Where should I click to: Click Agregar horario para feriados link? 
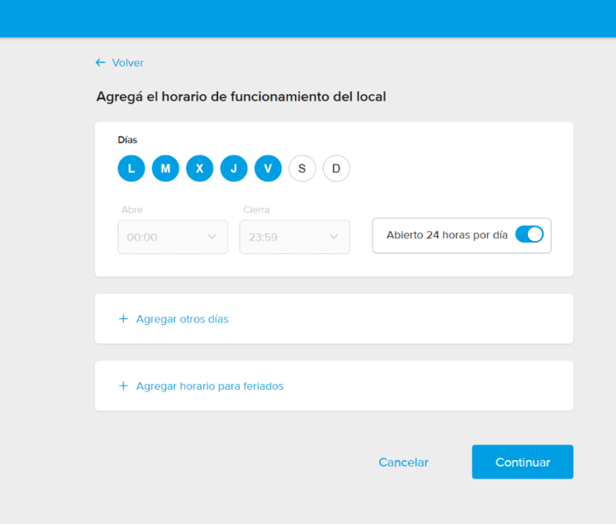click(210, 386)
